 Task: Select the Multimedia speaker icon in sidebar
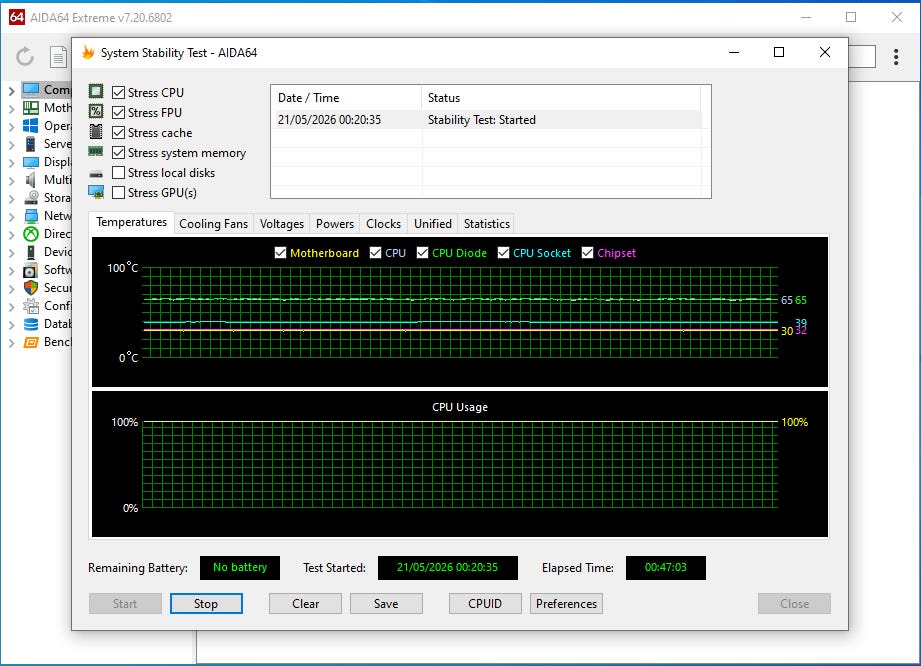(31, 180)
